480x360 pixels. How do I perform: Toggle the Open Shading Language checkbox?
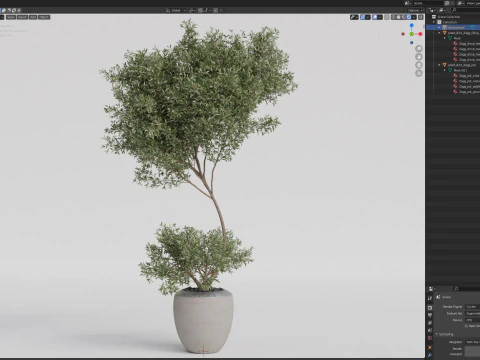pos(467,326)
